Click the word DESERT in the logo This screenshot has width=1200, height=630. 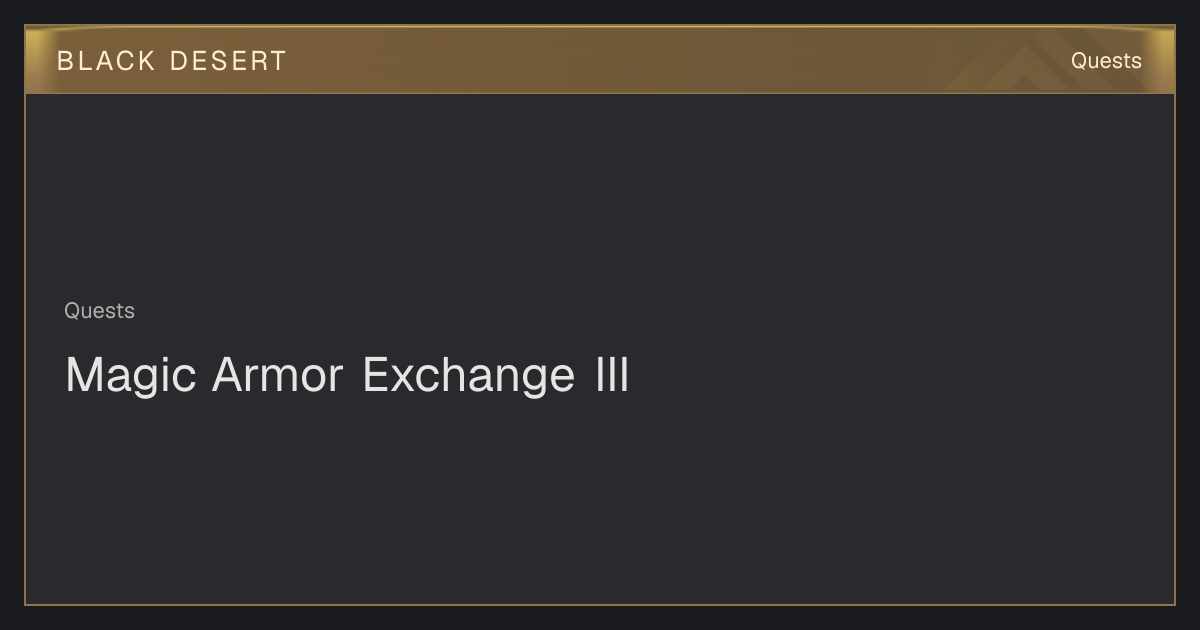pyautogui.click(x=228, y=61)
